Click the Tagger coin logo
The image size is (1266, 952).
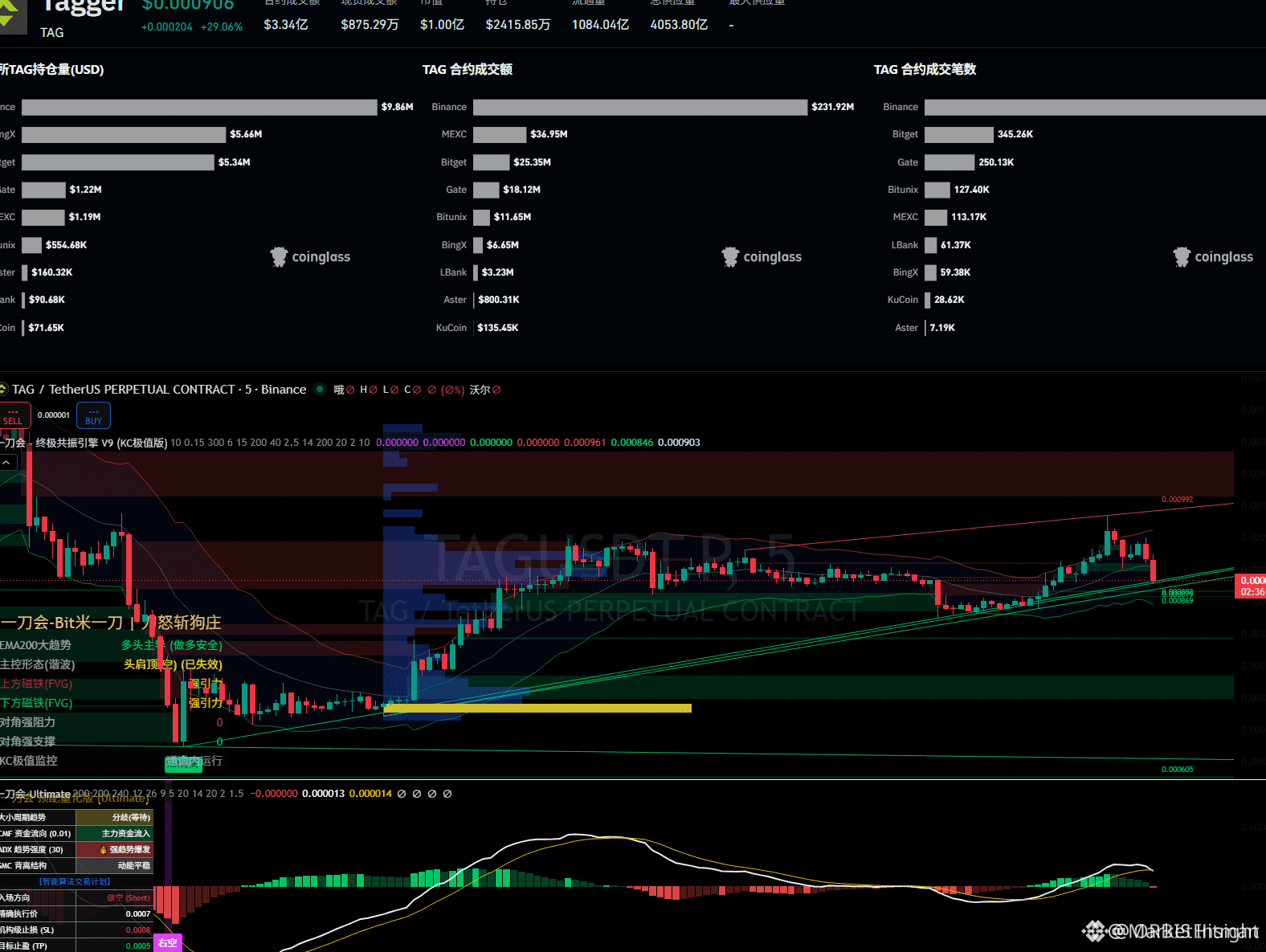pos(13,16)
